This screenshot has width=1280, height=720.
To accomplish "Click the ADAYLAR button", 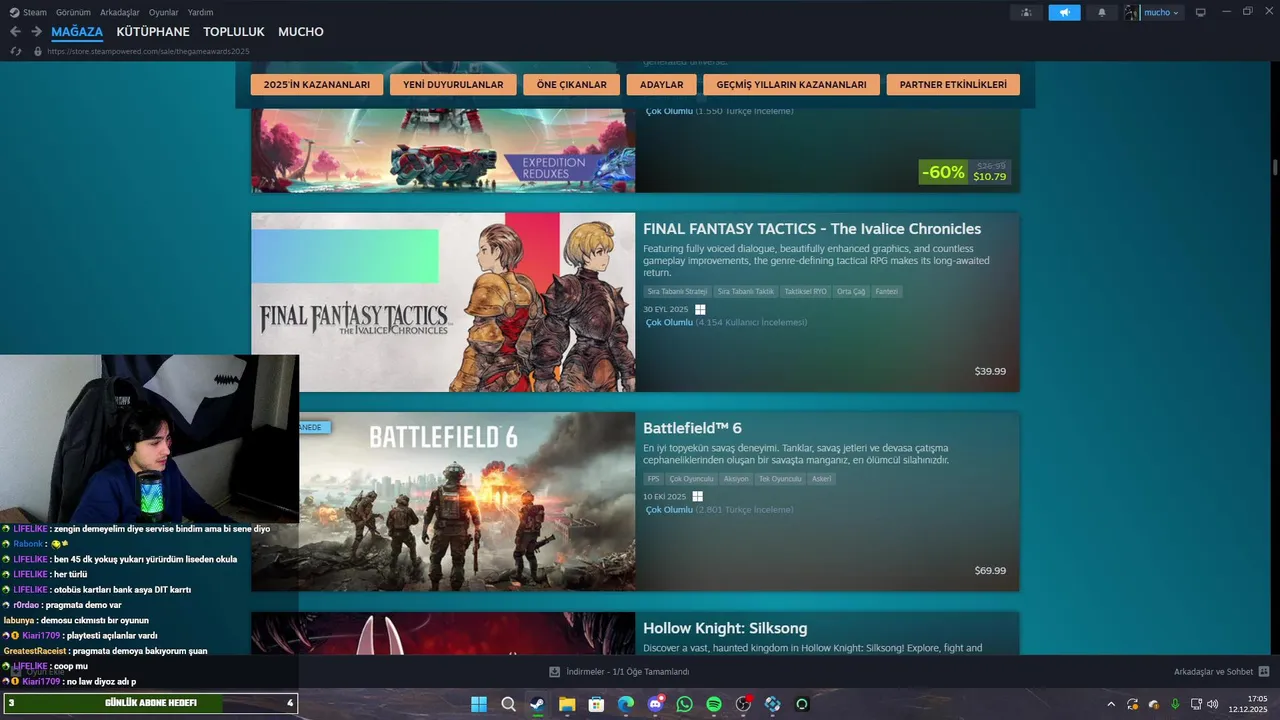I will (x=662, y=85).
